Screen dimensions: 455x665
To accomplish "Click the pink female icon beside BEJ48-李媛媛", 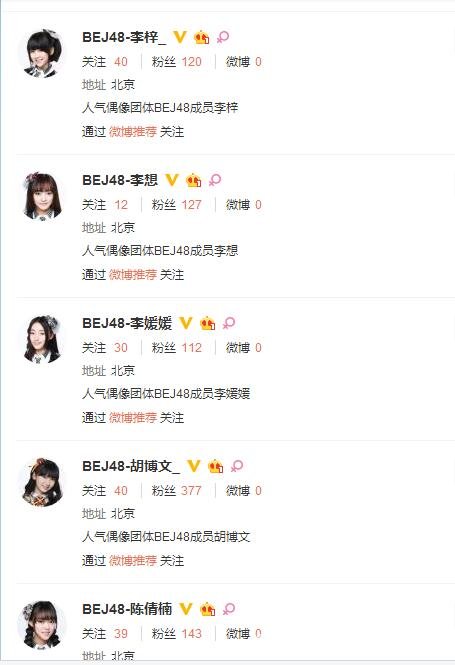I will [229, 323].
